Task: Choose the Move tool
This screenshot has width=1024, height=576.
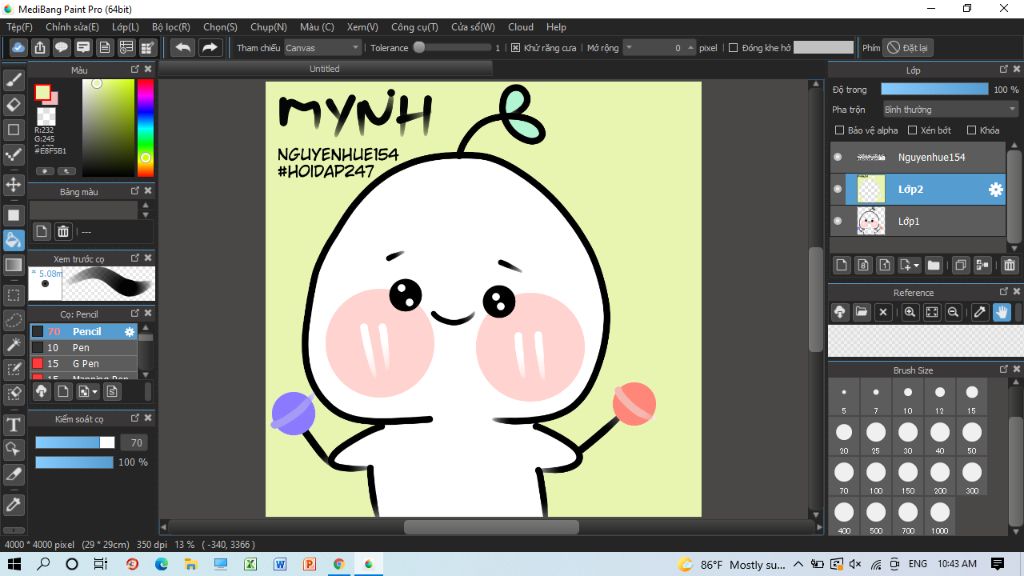Action: pos(14,184)
